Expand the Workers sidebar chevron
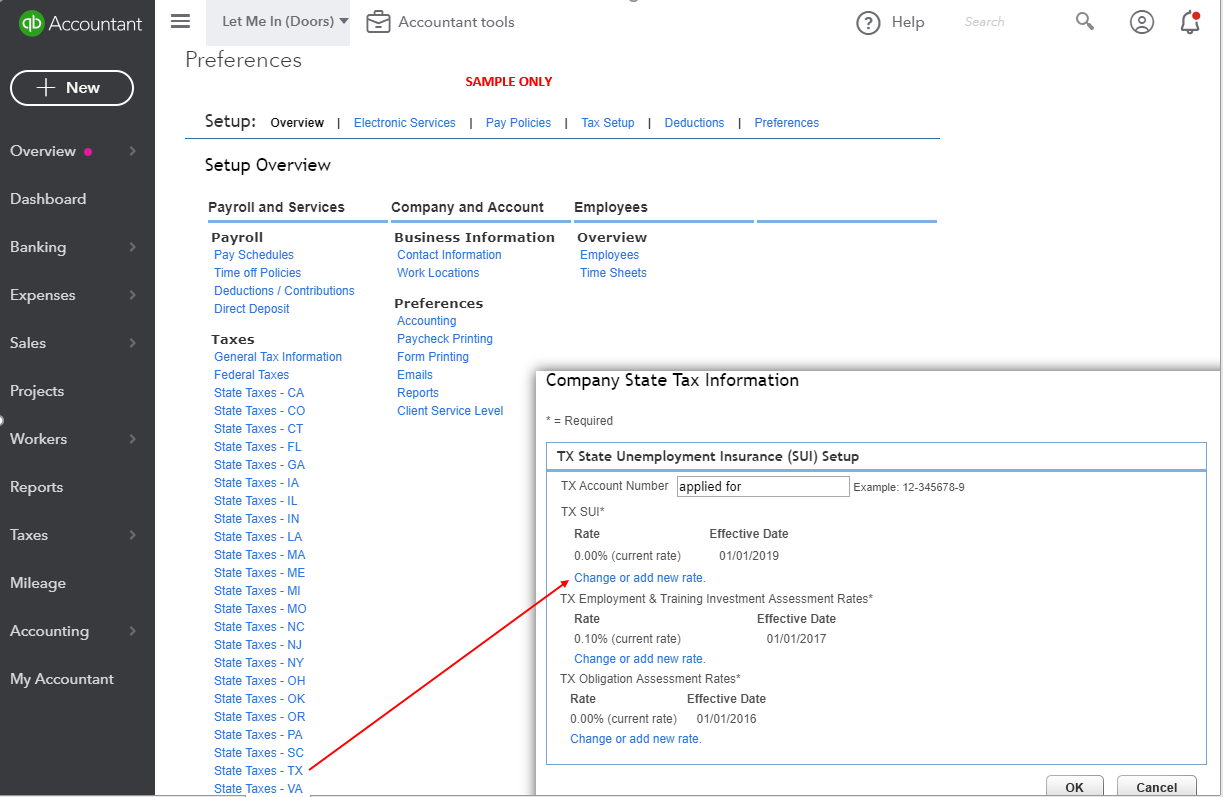This screenshot has width=1223, height=797. click(x=133, y=439)
